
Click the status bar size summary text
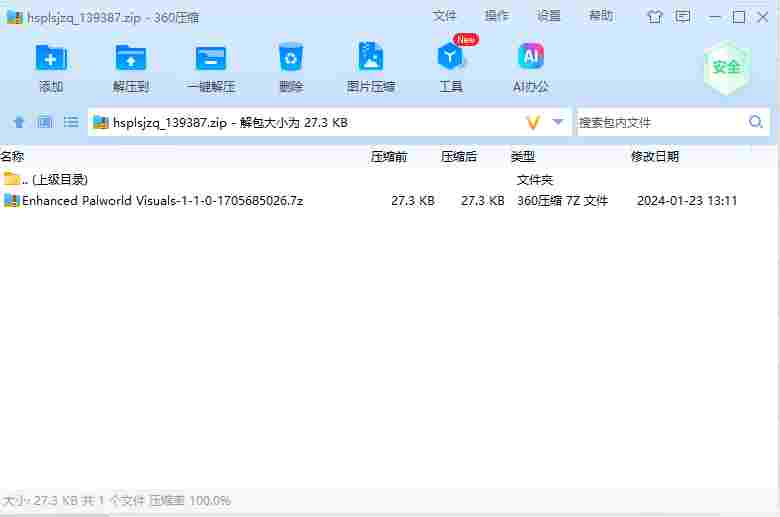tap(116, 500)
